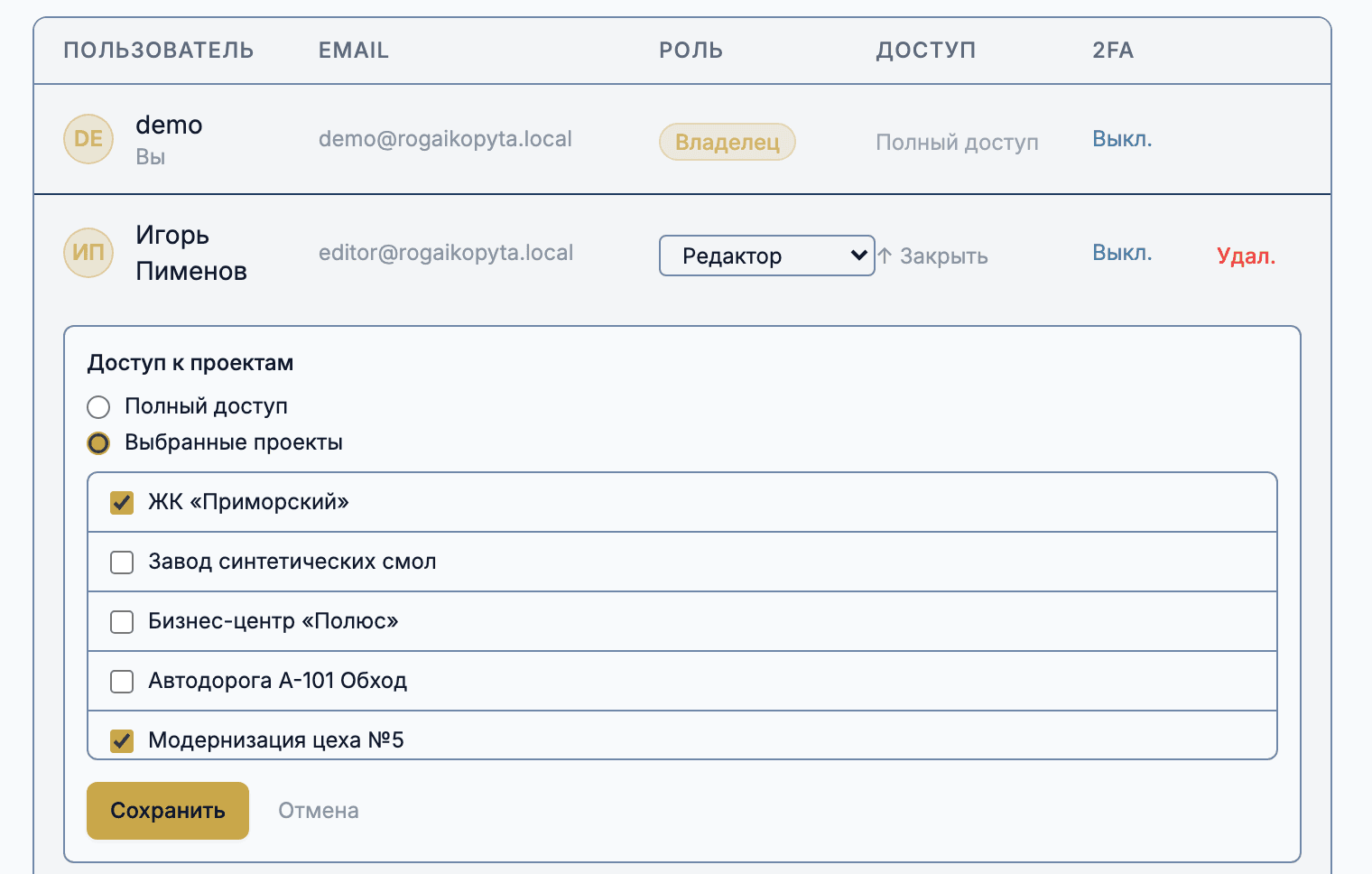Click the Полный доступ text in demo row

[x=958, y=143]
